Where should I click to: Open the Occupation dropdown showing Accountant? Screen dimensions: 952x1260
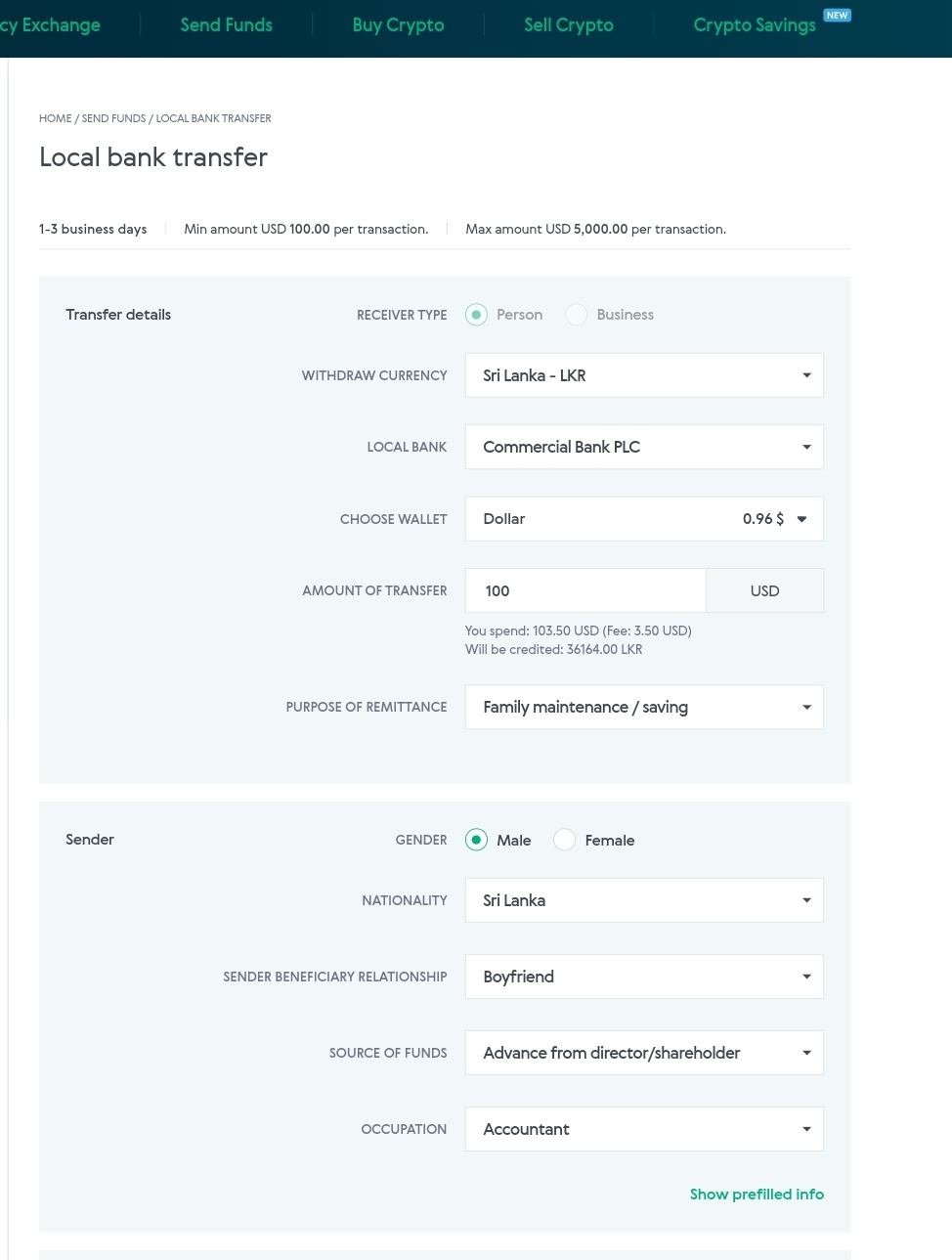[644, 1129]
